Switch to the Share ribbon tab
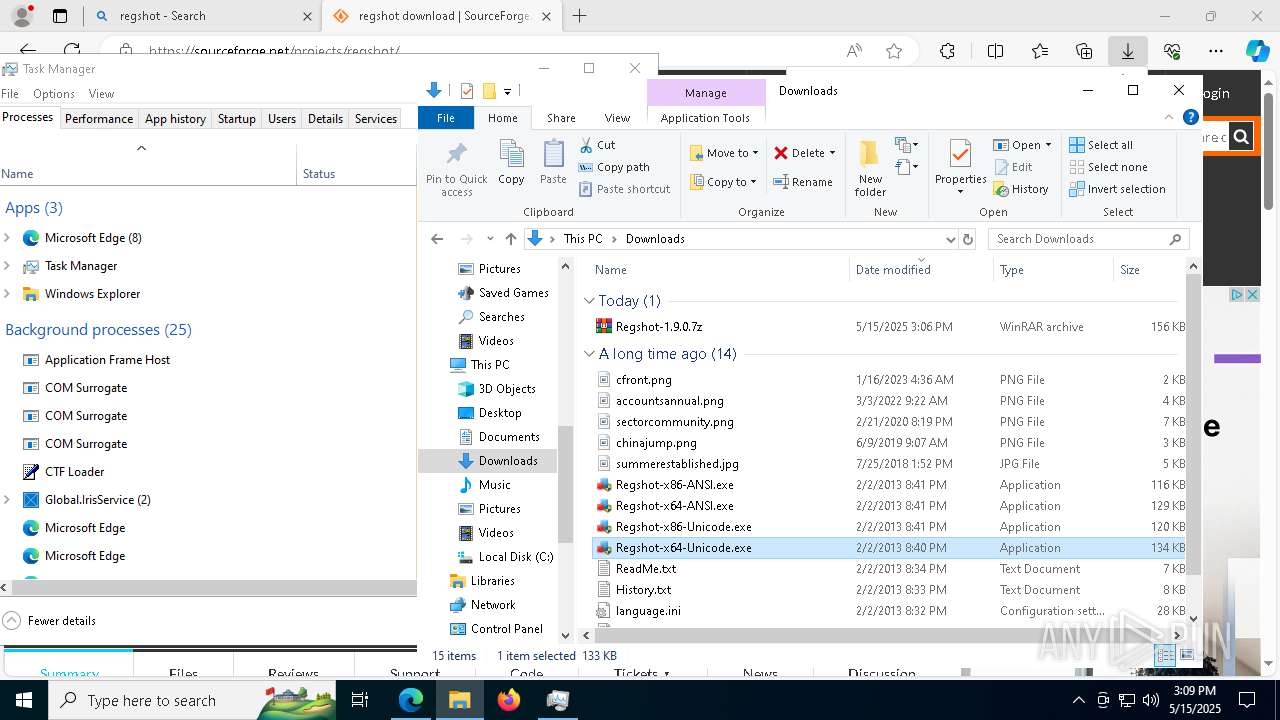 [x=561, y=118]
